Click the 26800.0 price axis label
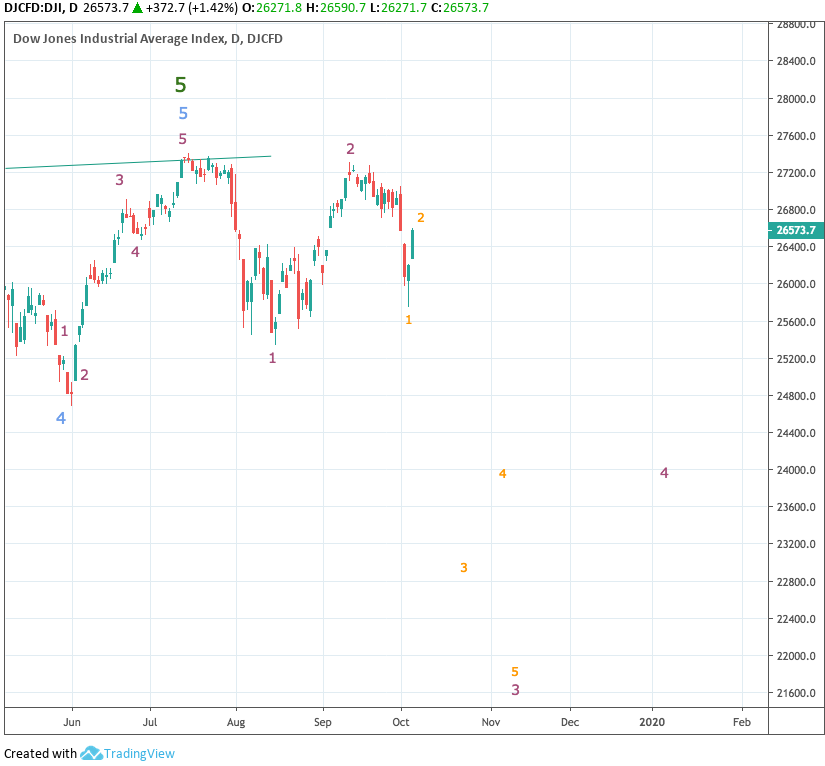The width and height of the screenshot is (825, 766). coord(797,210)
